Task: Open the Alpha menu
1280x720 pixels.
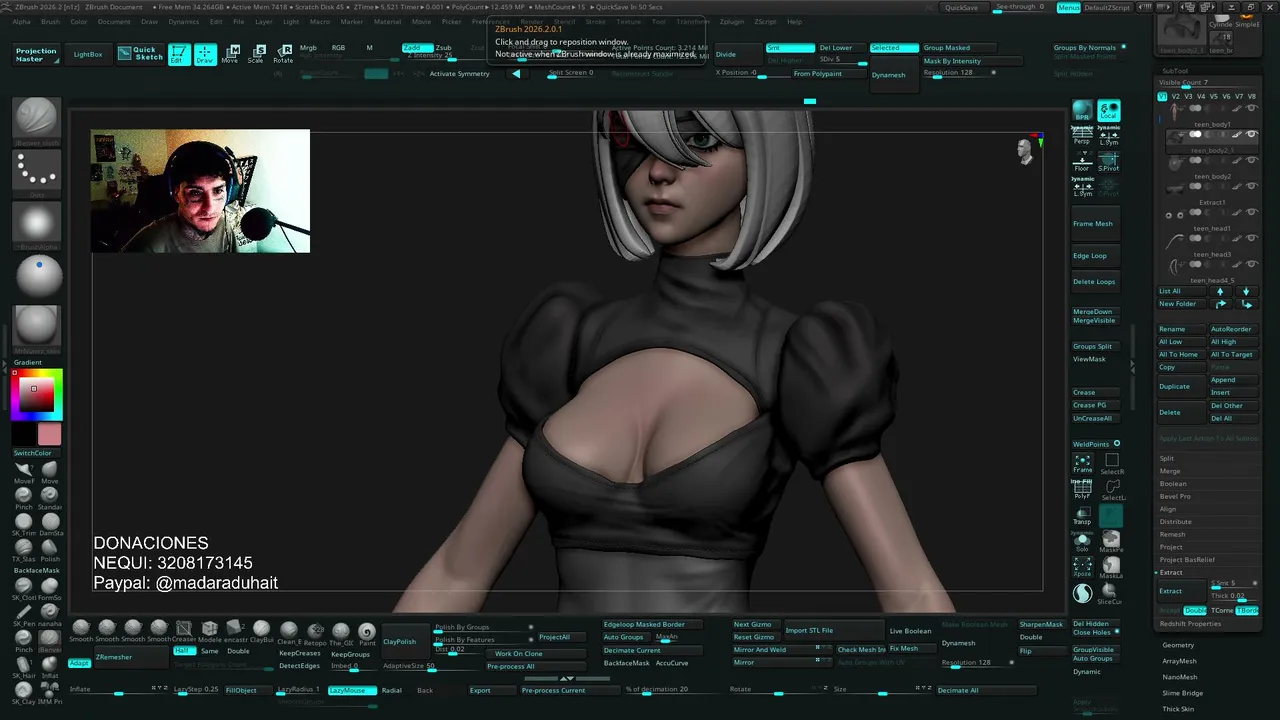Action: click(21, 21)
